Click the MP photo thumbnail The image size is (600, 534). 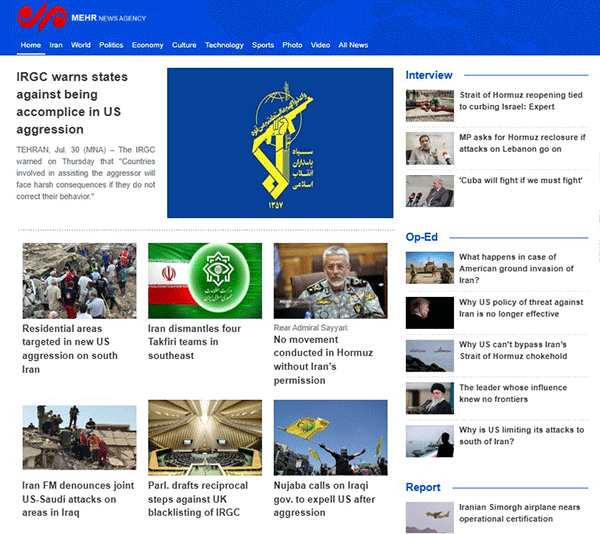click(430, 148)
